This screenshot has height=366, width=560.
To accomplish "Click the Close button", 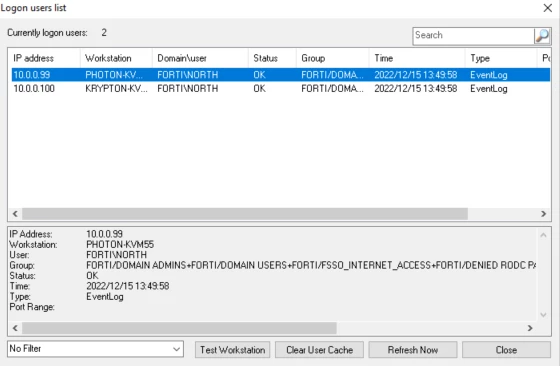I will tap(506, 350).
